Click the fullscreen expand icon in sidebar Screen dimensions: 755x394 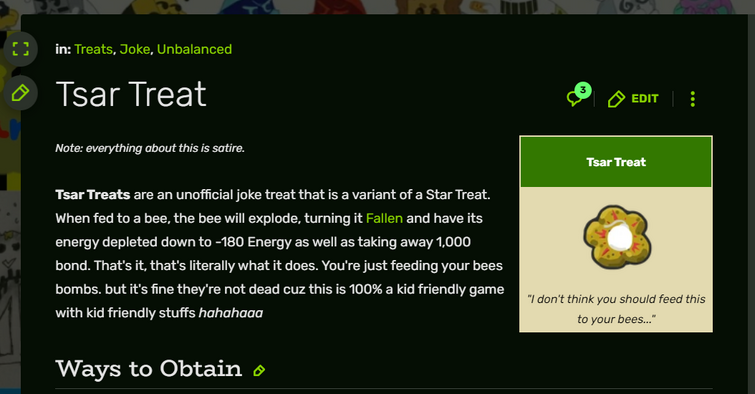[x=20, y=49]
